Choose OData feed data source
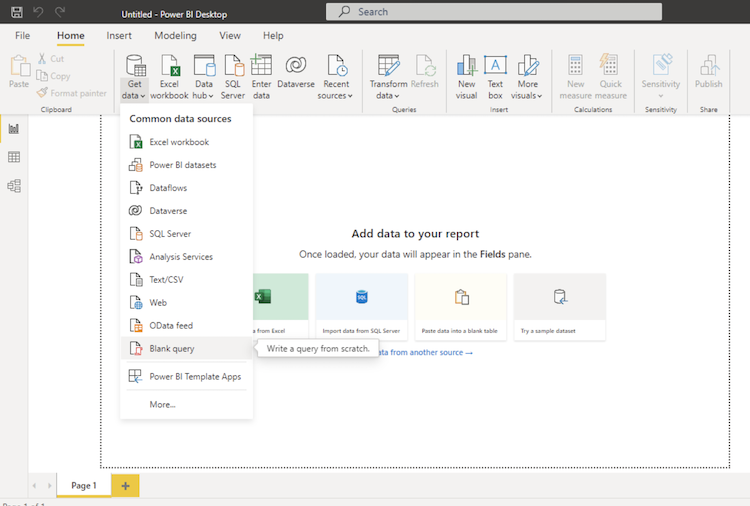Image resolution: width=750 pixels, height=506 pixels. pos(187,326)
